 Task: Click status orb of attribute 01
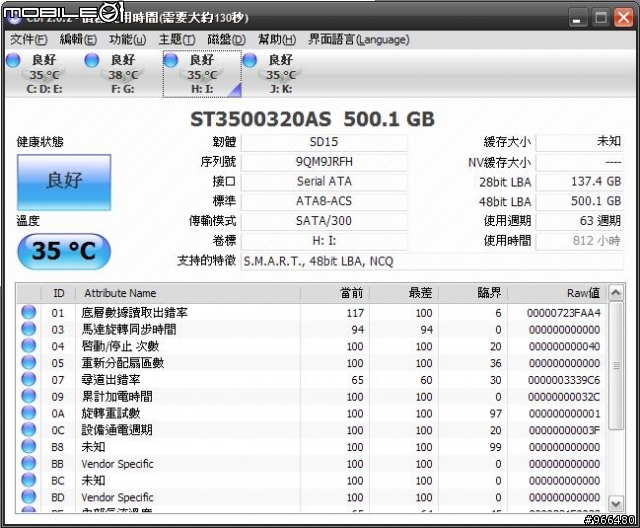coord(29,313)
